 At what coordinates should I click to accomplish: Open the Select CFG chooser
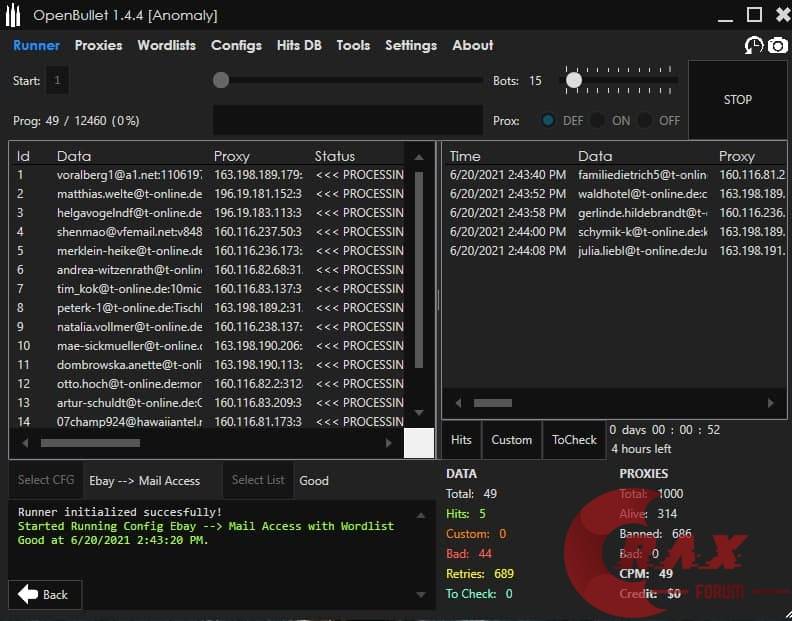click(46, 480)
